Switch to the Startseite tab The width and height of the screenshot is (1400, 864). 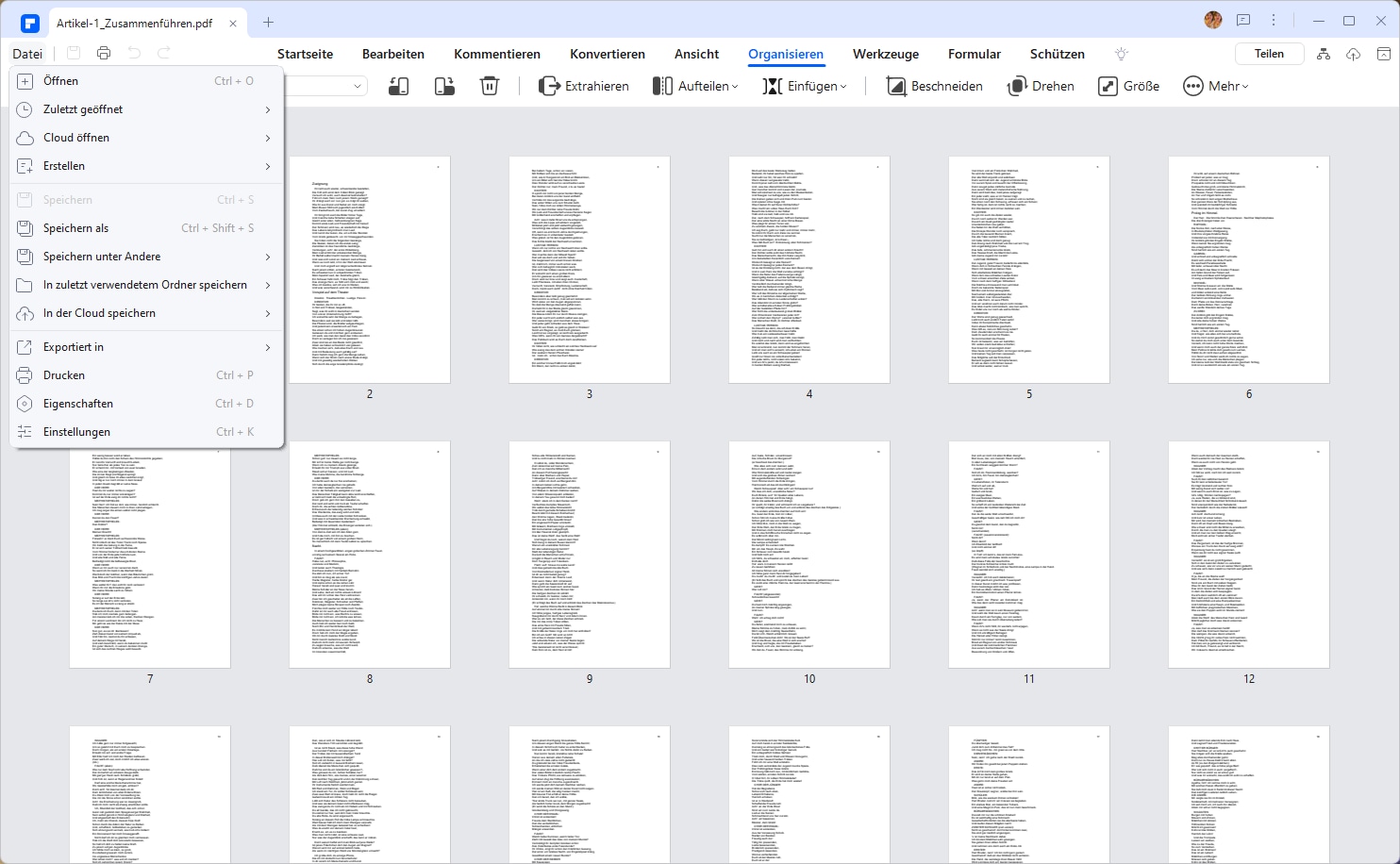click(x=305, y=54)
